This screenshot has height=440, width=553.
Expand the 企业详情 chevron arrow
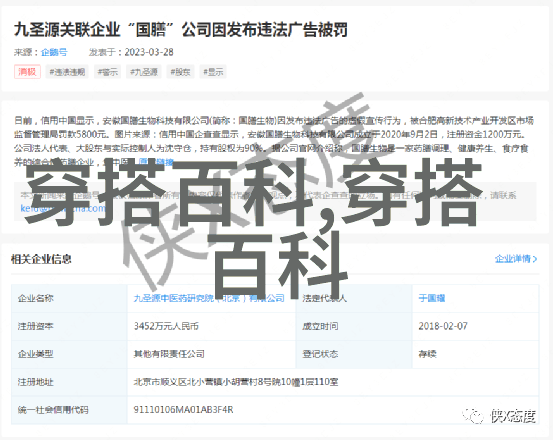pyautogui.click(x=535, y=259)
